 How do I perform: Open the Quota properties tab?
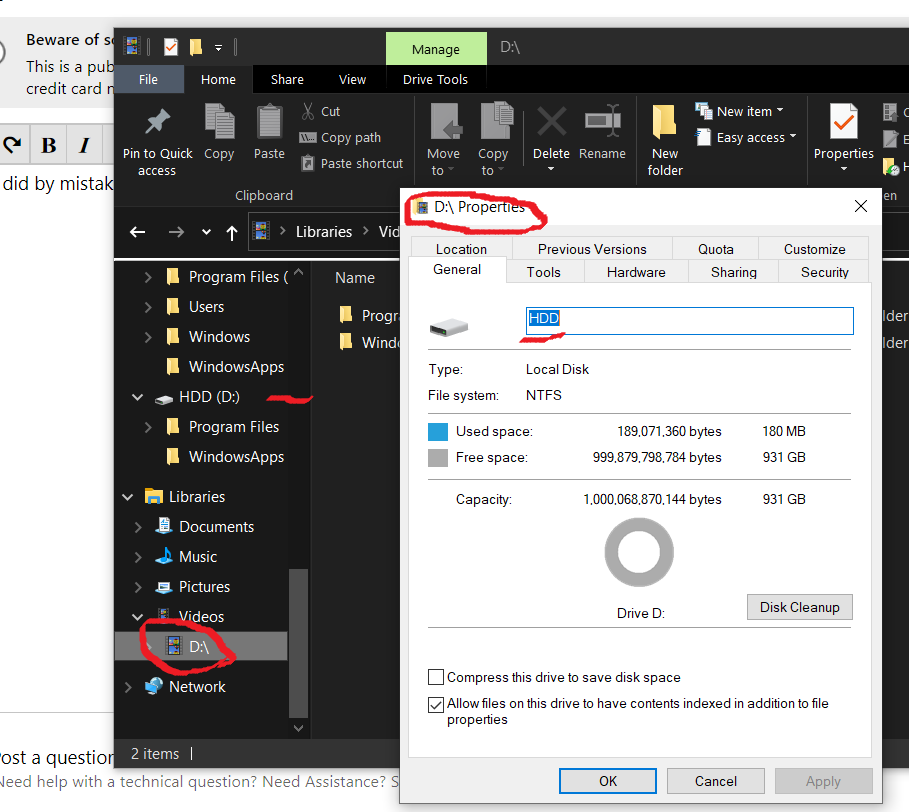click(715, 249)
